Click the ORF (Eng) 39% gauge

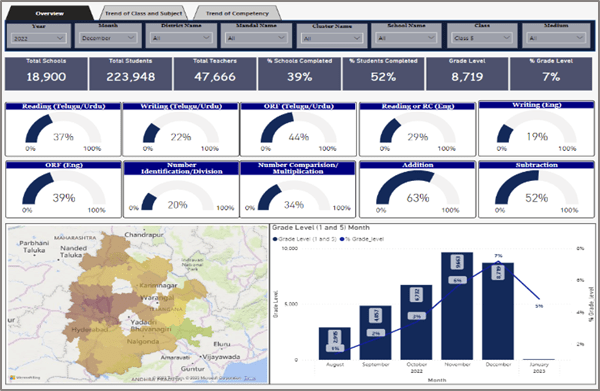click(64, 190)
